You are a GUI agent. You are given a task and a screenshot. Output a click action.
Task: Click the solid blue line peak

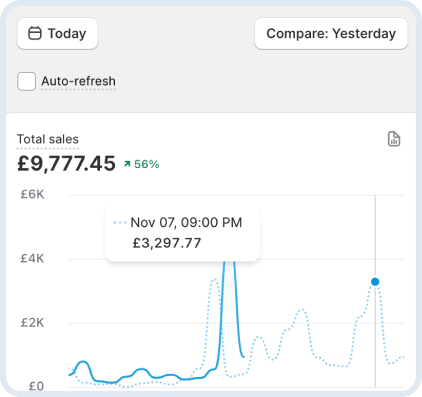[x=229, y=264]
